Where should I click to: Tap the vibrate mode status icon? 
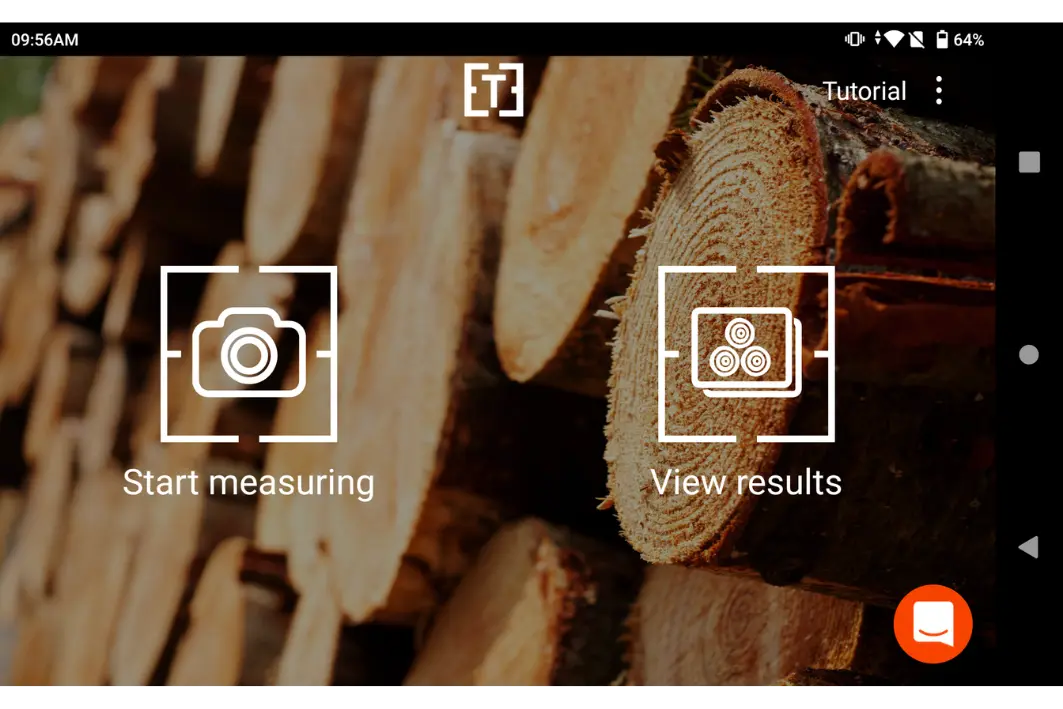[x=855, y=39]
